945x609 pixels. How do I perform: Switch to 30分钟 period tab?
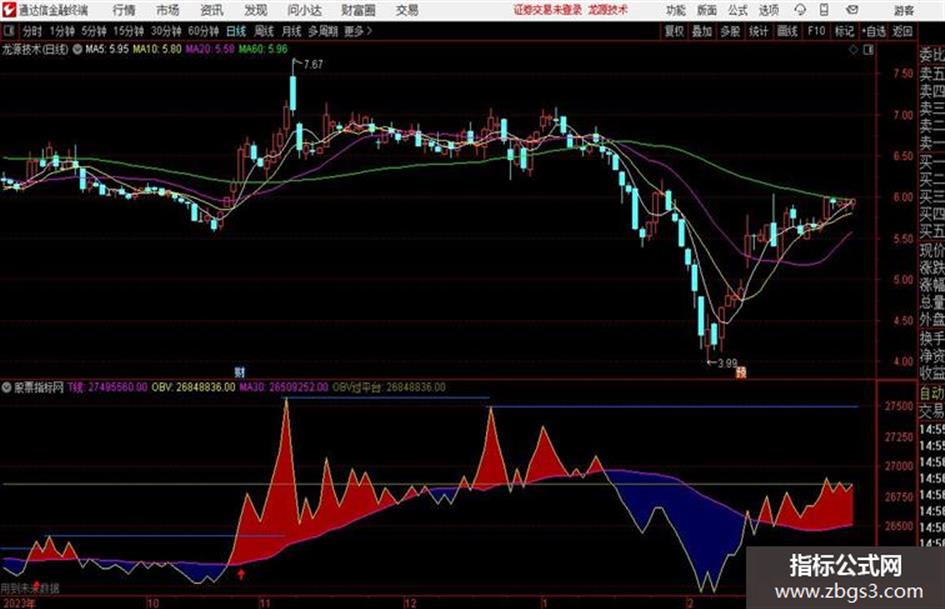pyautogui.click(x=166, y=31)
